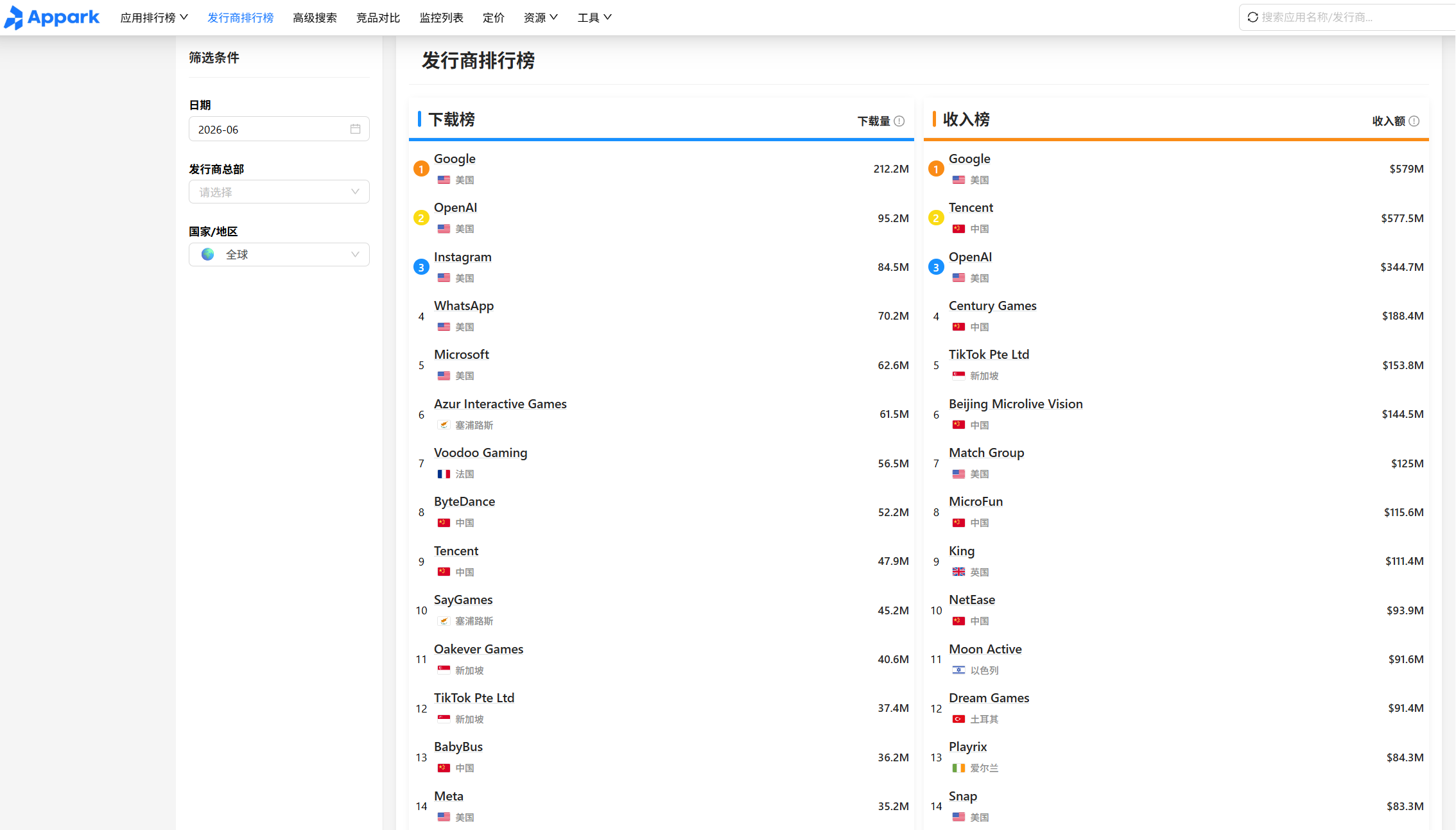Image resolution: width=1456 pixels, height=830 pixels.
Task: Open 定价 page
Action: point(494,17)
